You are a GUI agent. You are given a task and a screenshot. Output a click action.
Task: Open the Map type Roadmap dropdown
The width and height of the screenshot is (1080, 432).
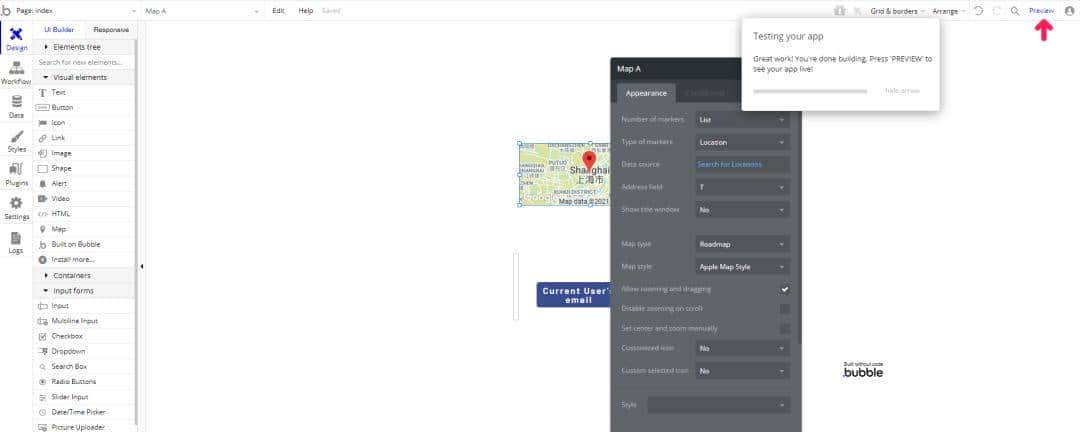pyautogui.click(x=743, y=244)
